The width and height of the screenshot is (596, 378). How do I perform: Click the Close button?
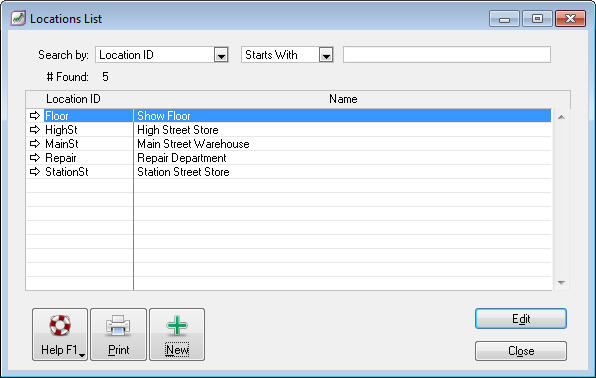521,351
